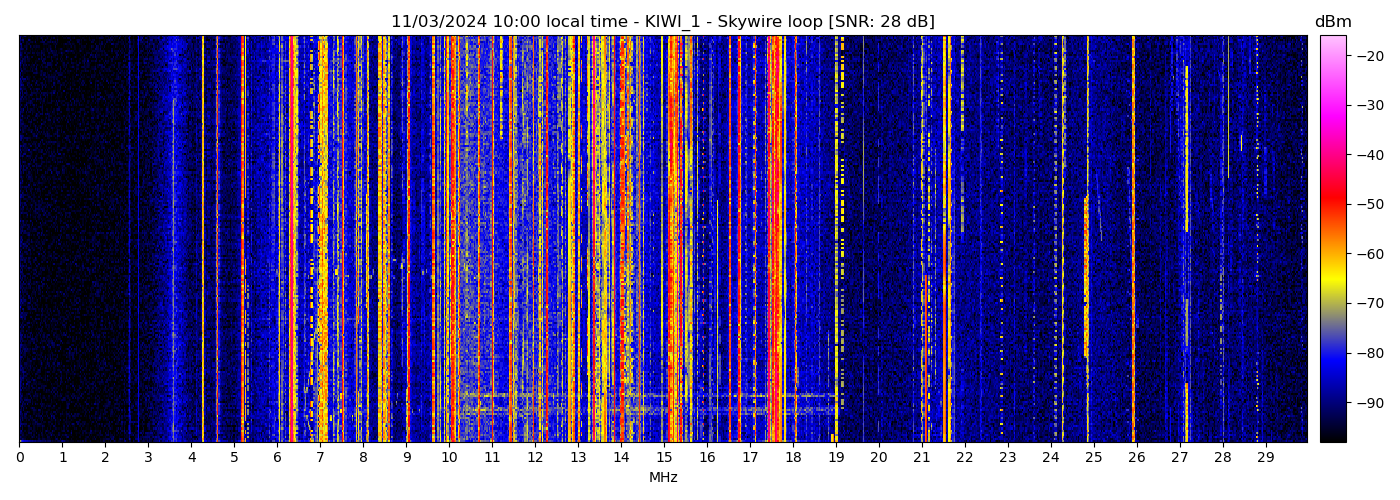Click the 25 MHz axis tick label
The height and width of the screenshot is (500, 1400).
(1094, 458)
